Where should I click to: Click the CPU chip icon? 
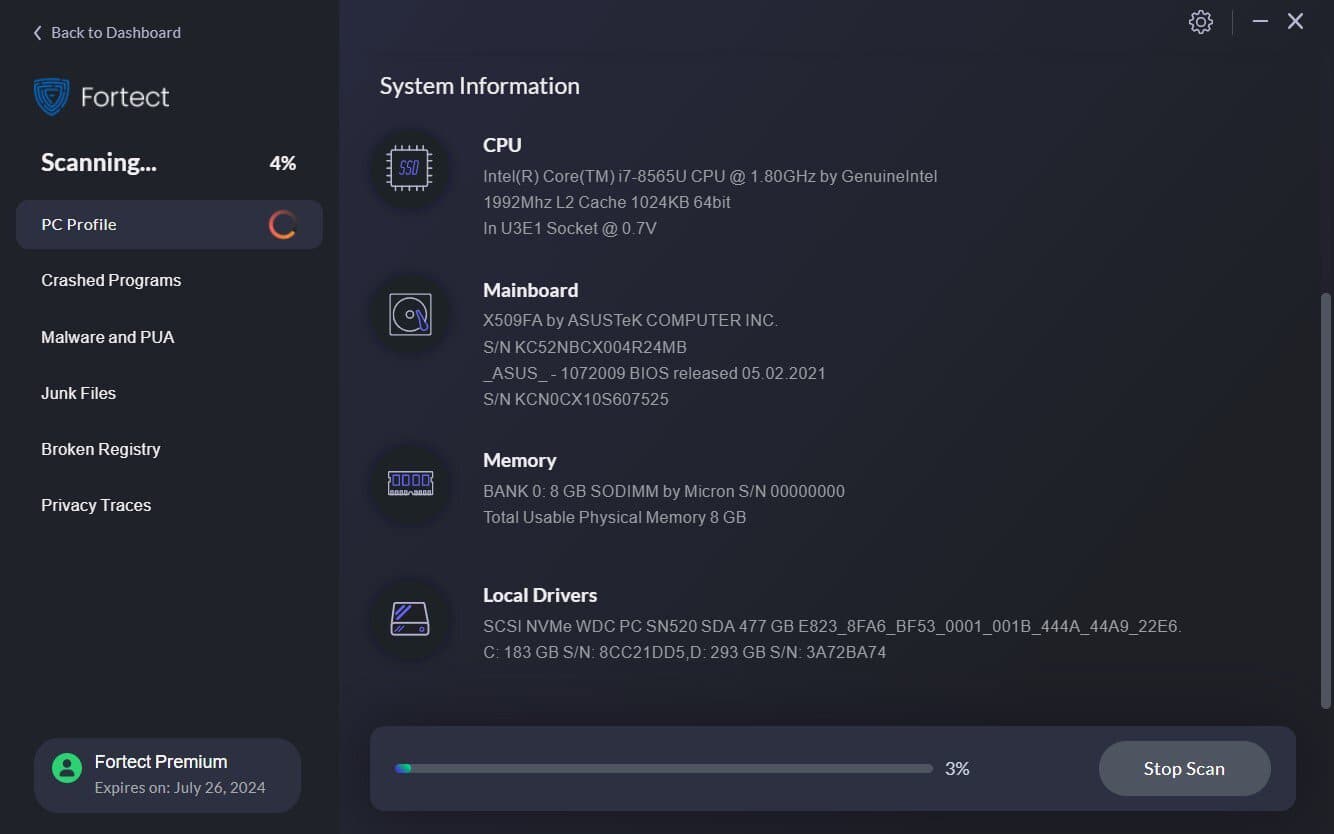pos(409,169)
